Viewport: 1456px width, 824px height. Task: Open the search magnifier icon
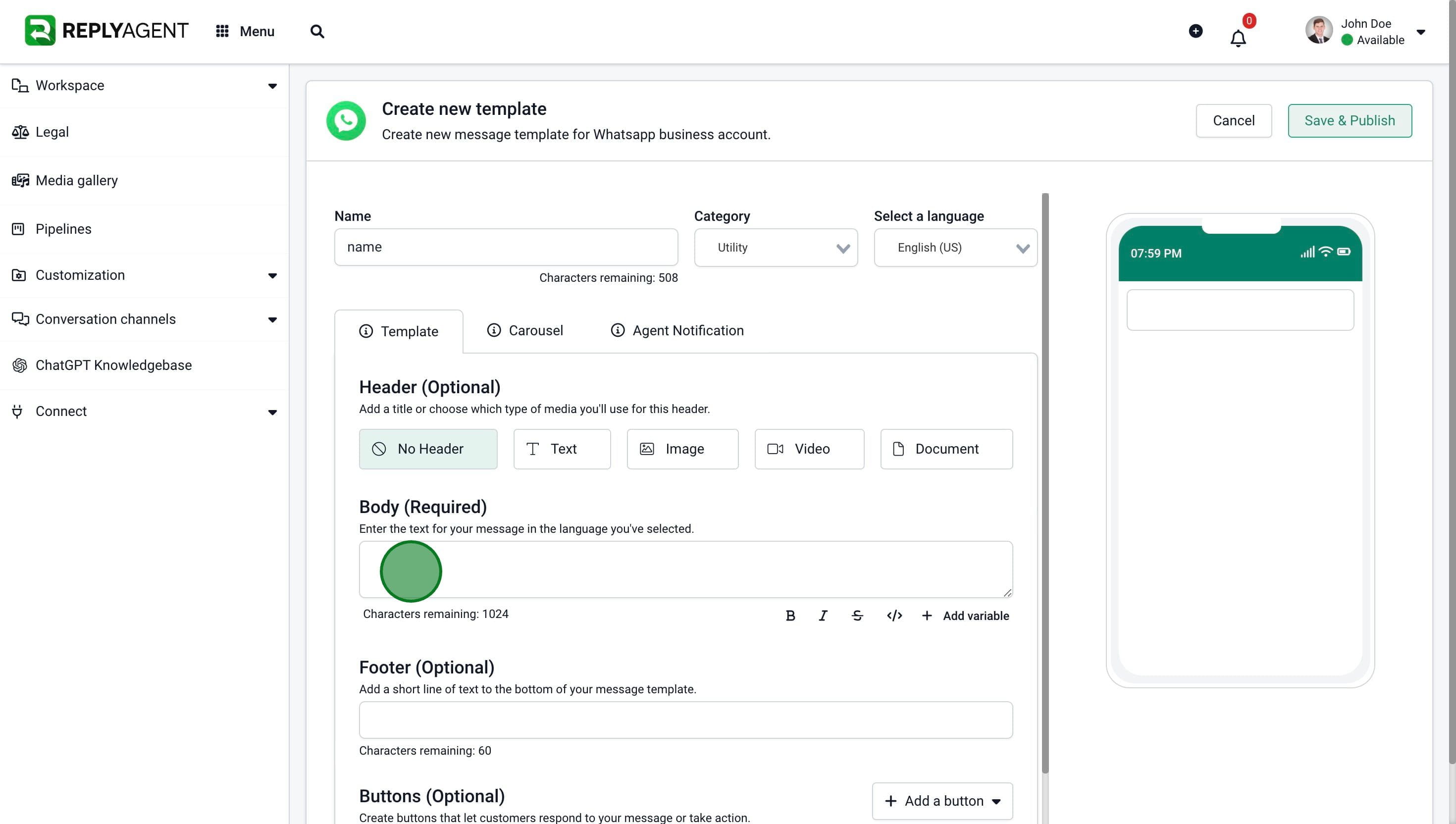317,31
